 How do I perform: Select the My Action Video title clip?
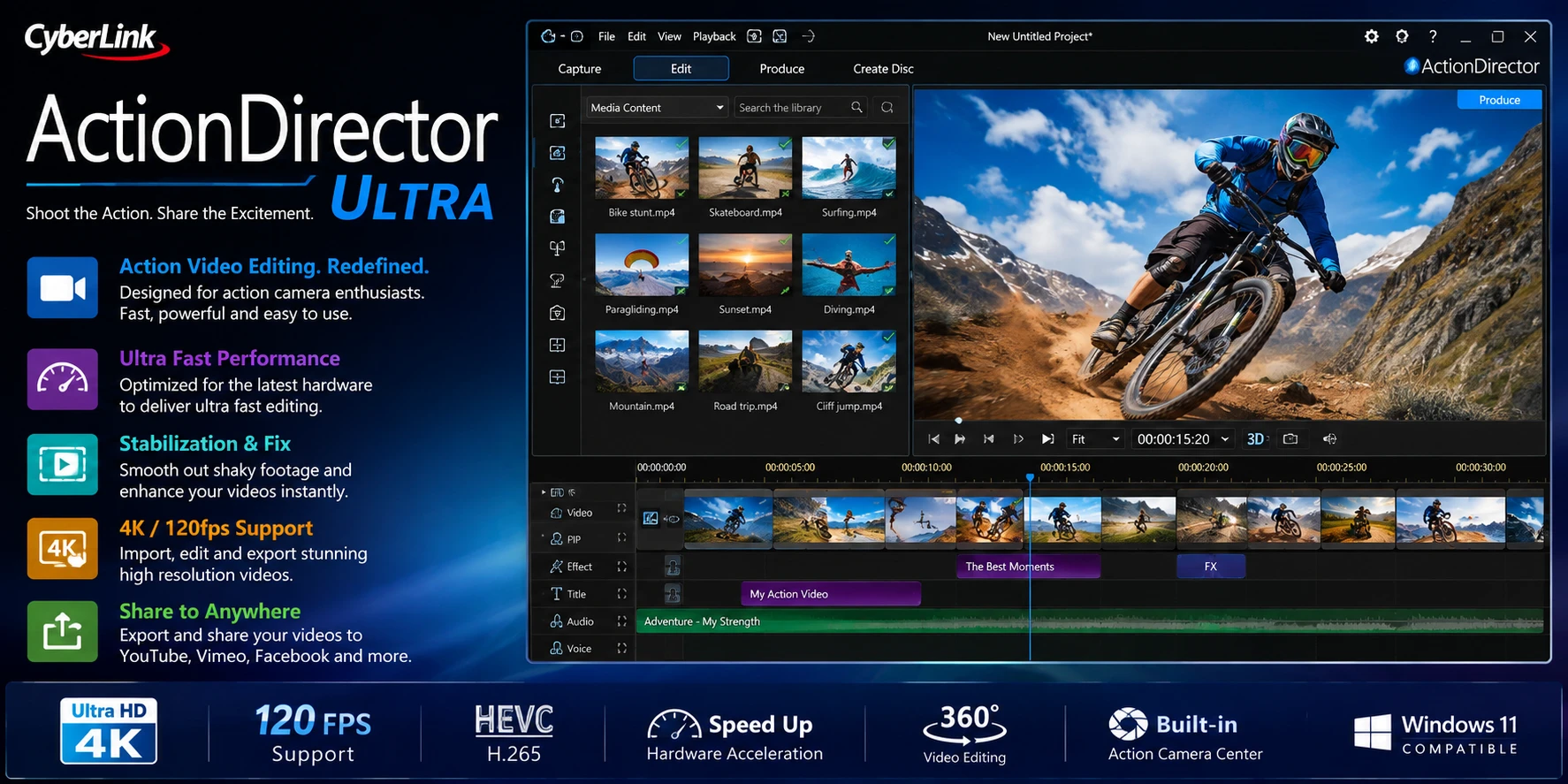point(831,594)
